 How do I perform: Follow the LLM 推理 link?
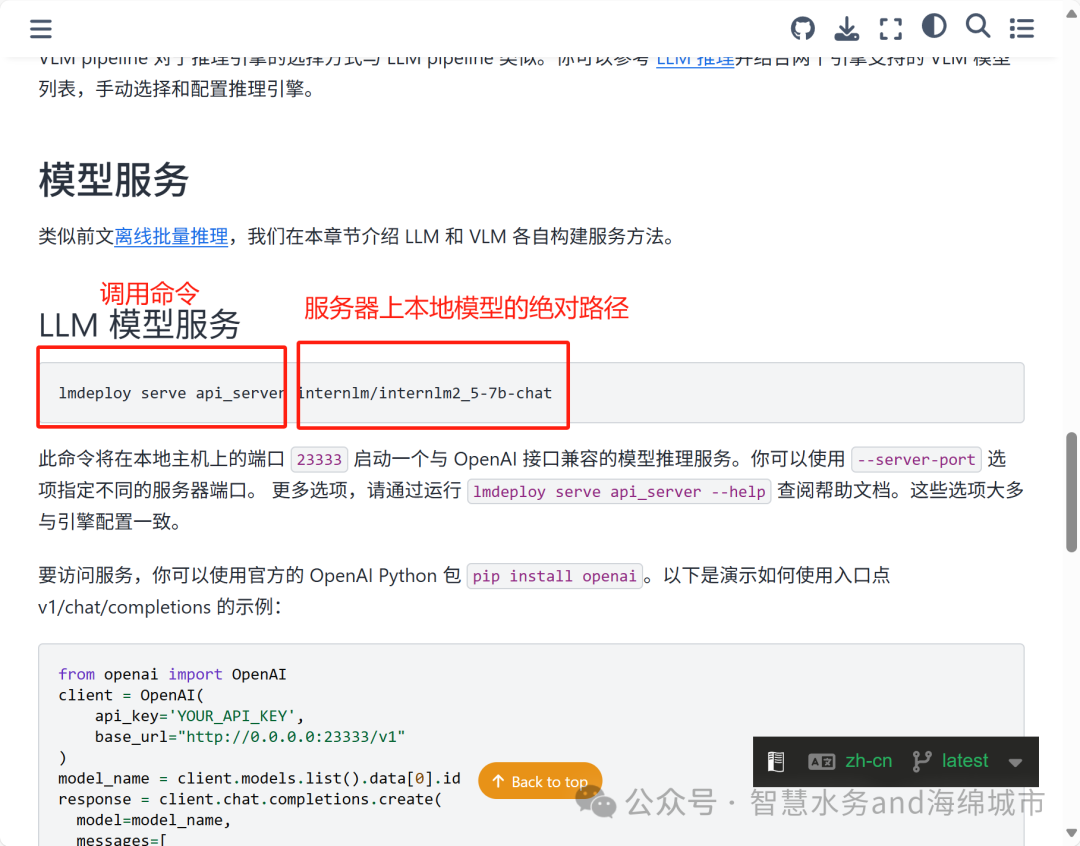tap(695, 61)
